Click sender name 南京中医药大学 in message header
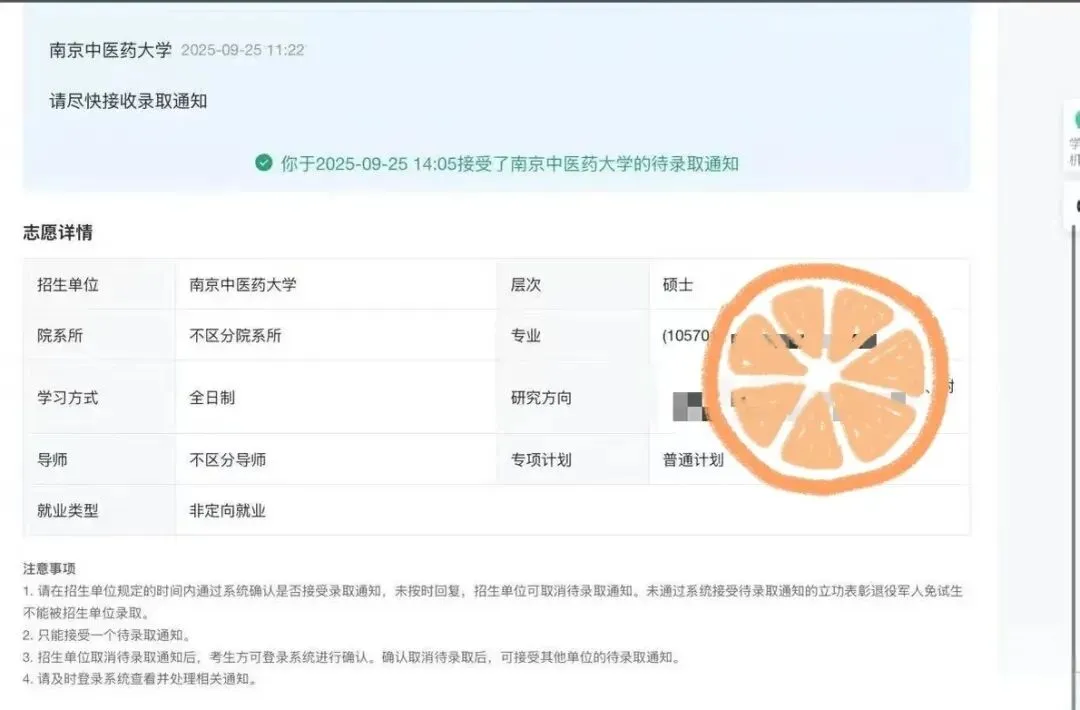The image size is (1080, 710). pos(110,50)
